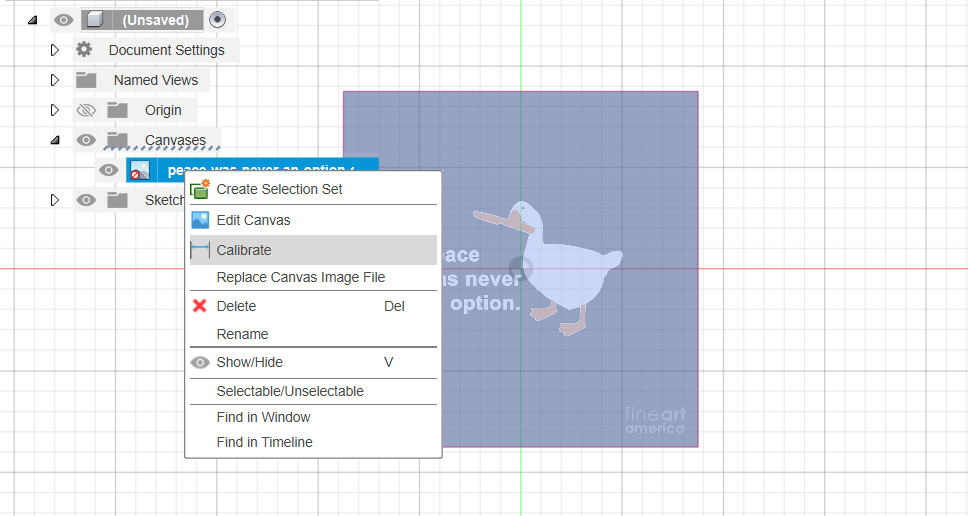This screenshot has width=968, height=516.
Task: Hide the Canvases folder via eye icon
Action: pyautogui.click(x=86, y=140)
